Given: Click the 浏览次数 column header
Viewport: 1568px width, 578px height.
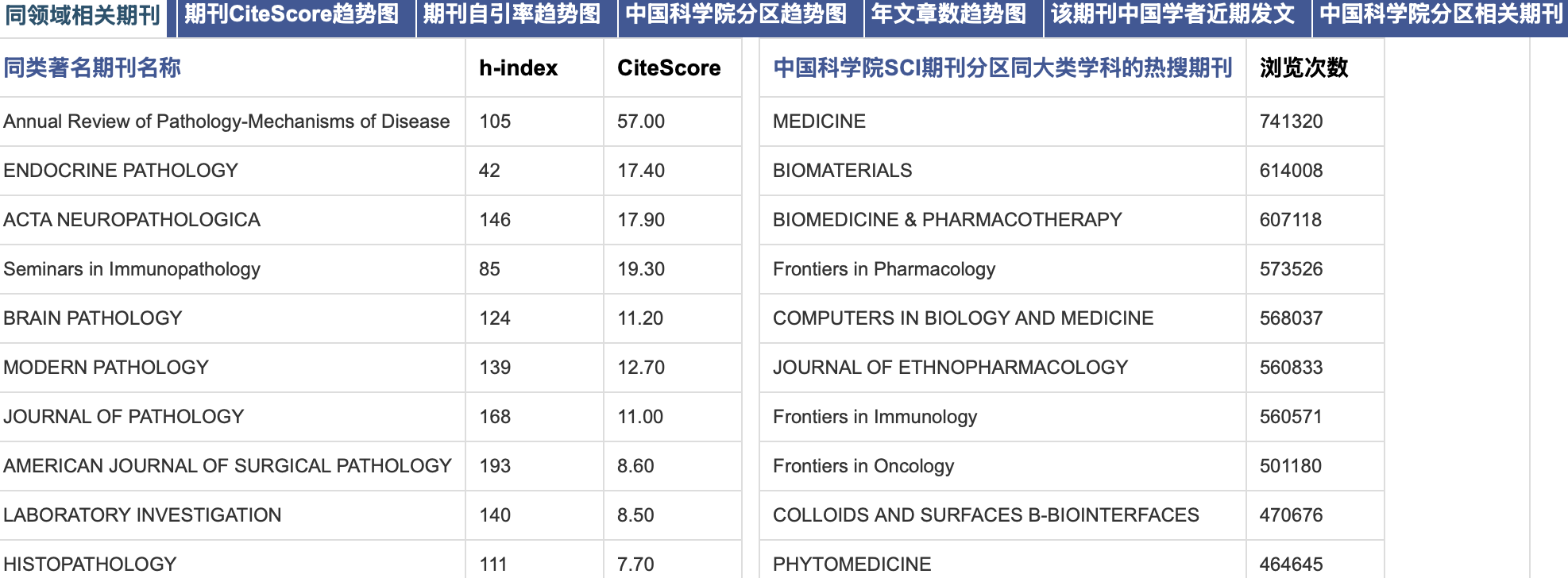Looking at the screenshot, I should 1303,68.
